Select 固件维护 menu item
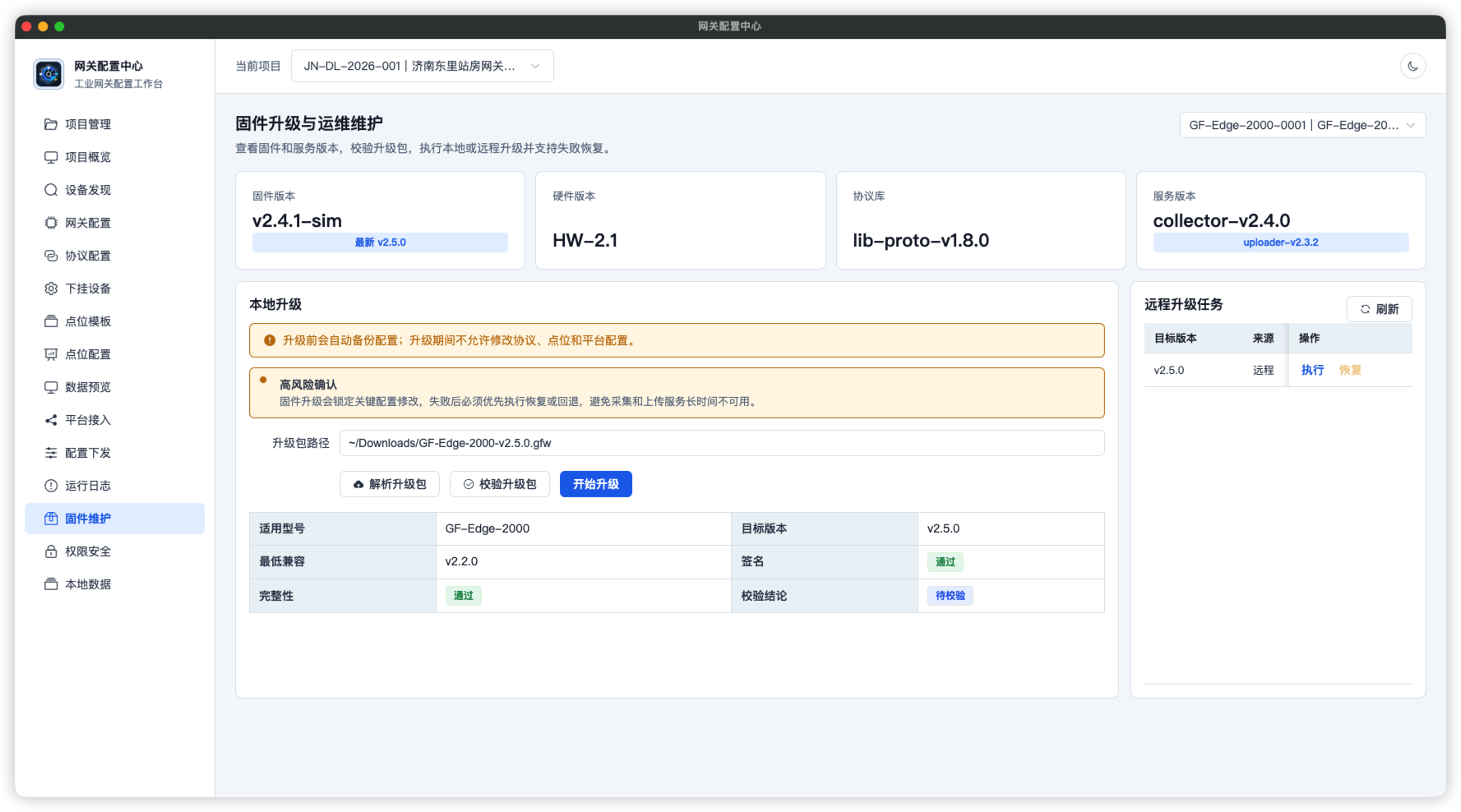The width and height of the screenshot is (1461, 812). coord(115,519)
